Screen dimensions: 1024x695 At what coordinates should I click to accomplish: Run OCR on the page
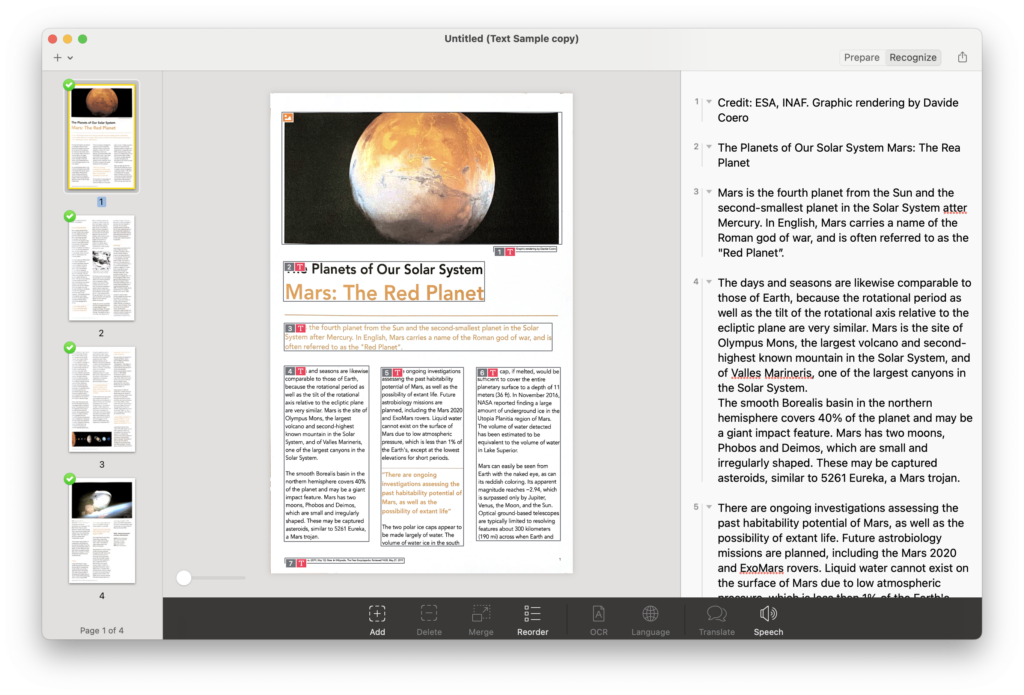[598, 620]
